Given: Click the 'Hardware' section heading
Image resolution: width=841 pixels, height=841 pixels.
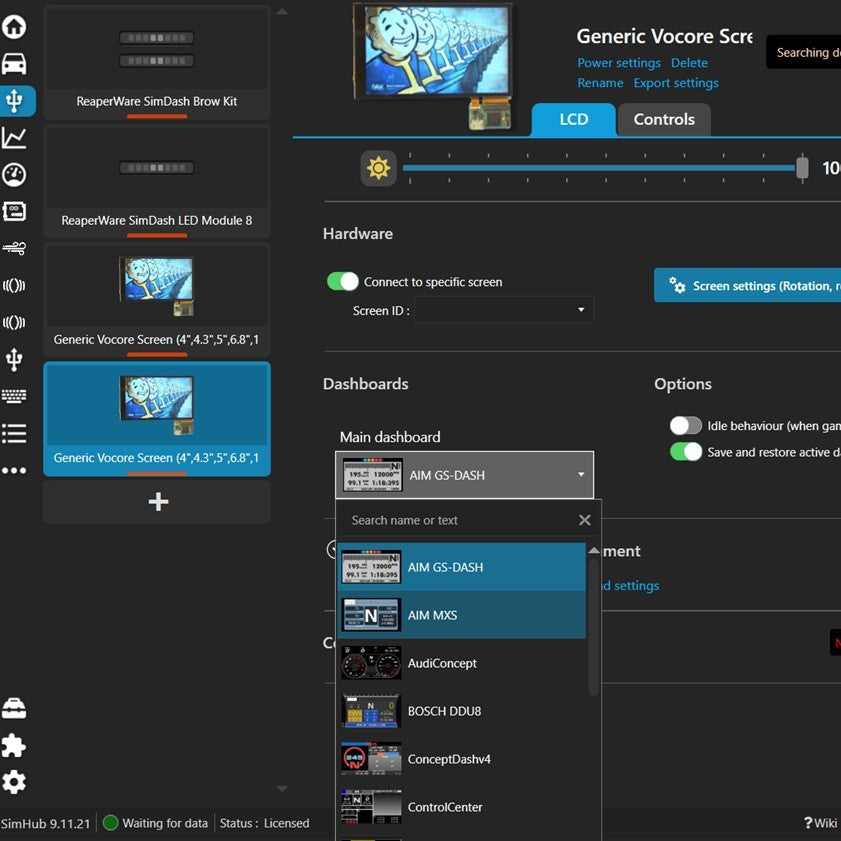Looking at the screenshot, I should click(x=358, y=234).
